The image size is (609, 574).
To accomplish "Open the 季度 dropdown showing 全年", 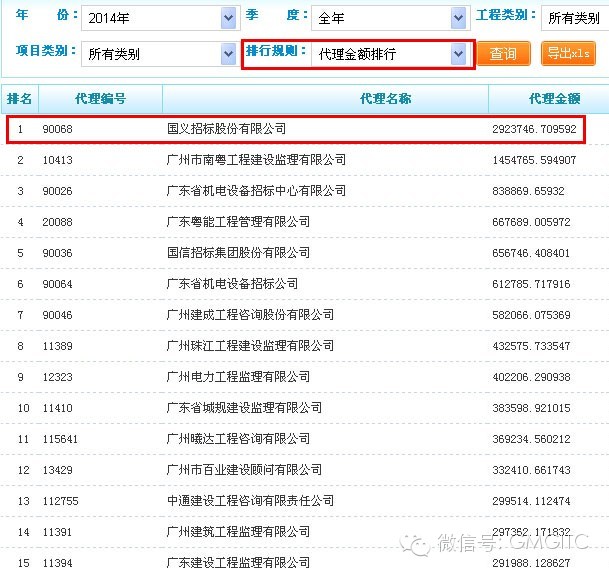I will [390, 18].
